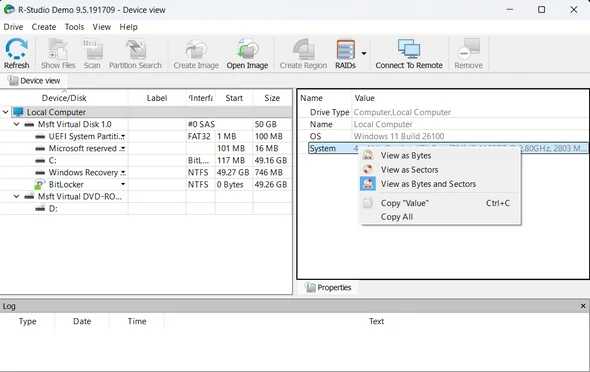This screenshot has width=590, height=372.
Task: Click the Time column header in Log
Action: click(x=137, y=321)
